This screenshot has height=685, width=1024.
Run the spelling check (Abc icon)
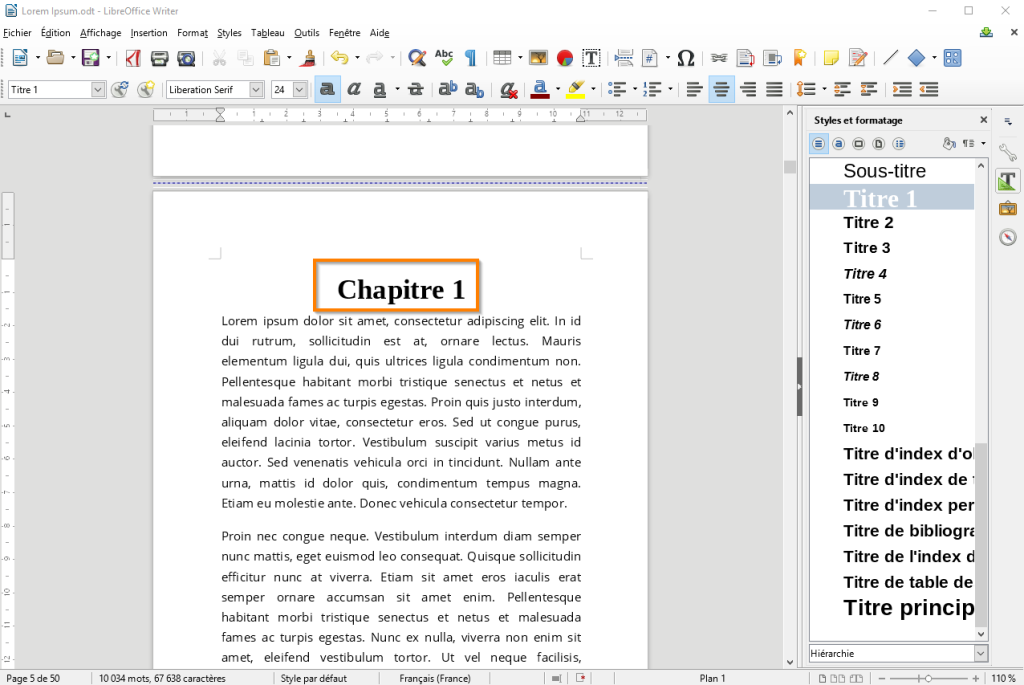click(444, 58)
